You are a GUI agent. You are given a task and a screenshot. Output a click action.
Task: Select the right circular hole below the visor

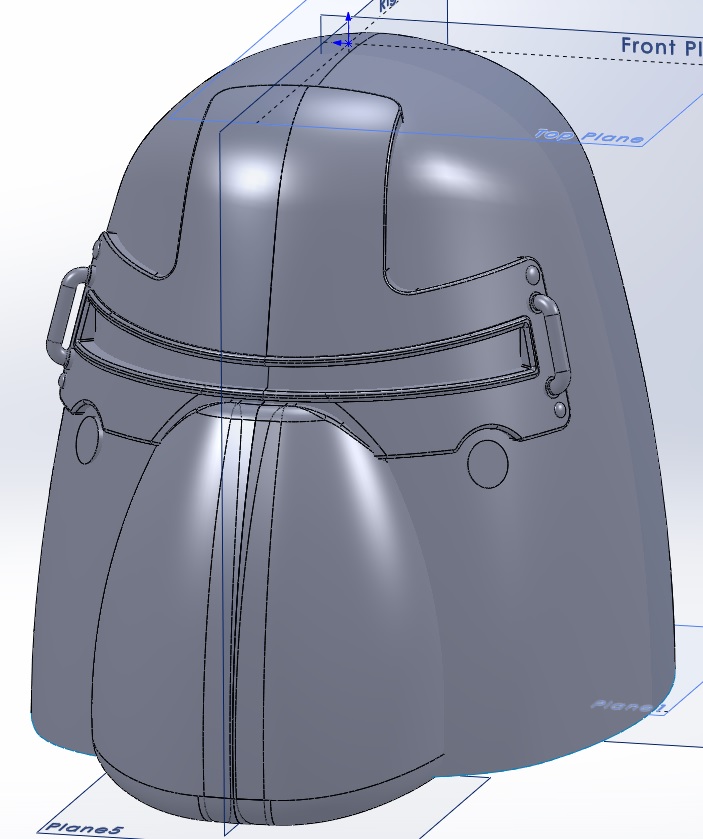point(487,463)
